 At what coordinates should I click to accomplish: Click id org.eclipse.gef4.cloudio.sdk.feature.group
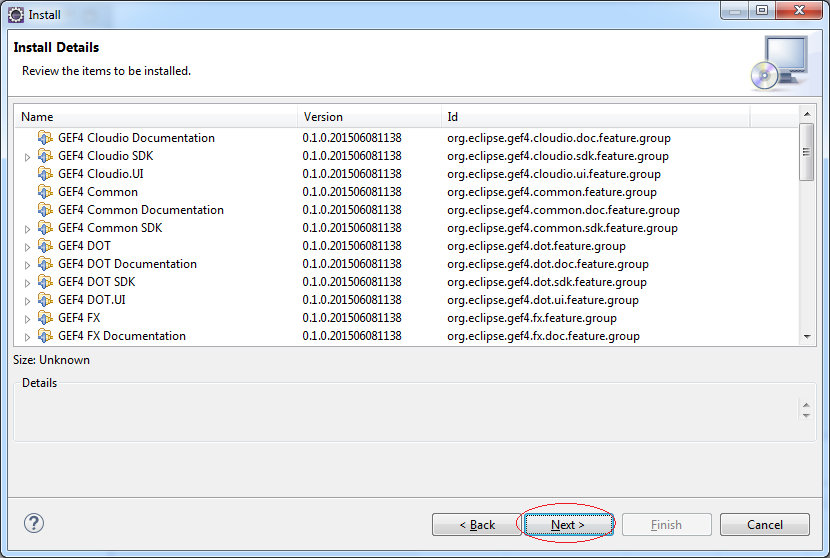[x=558, y=156]
